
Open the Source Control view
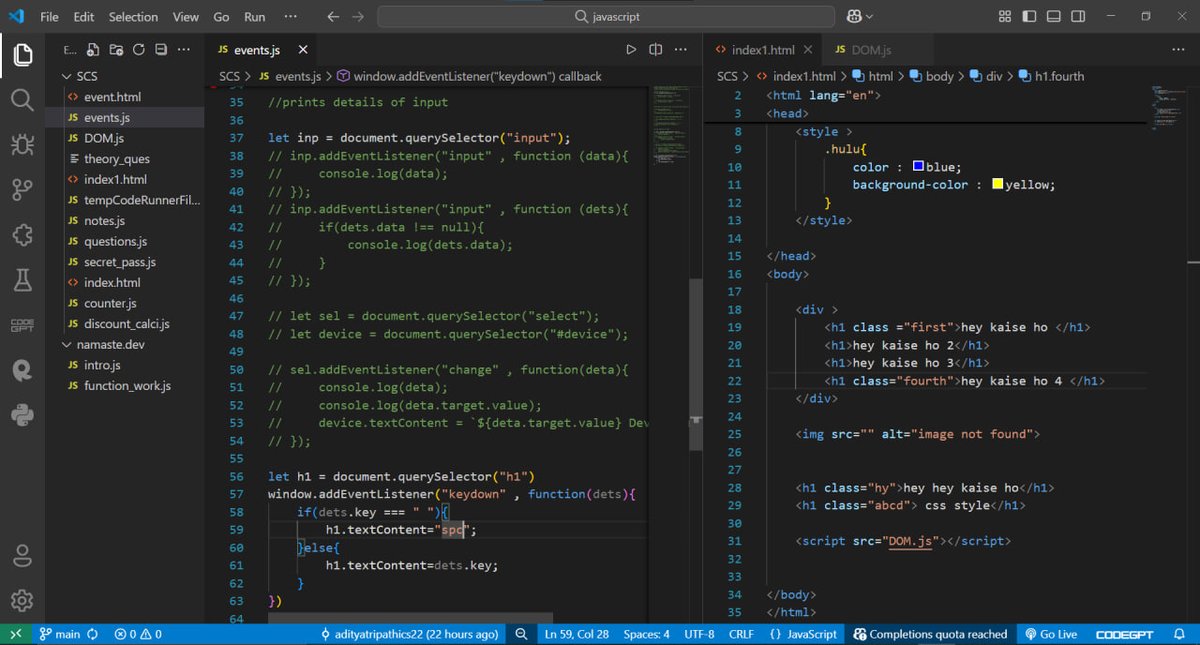[23, 190]
